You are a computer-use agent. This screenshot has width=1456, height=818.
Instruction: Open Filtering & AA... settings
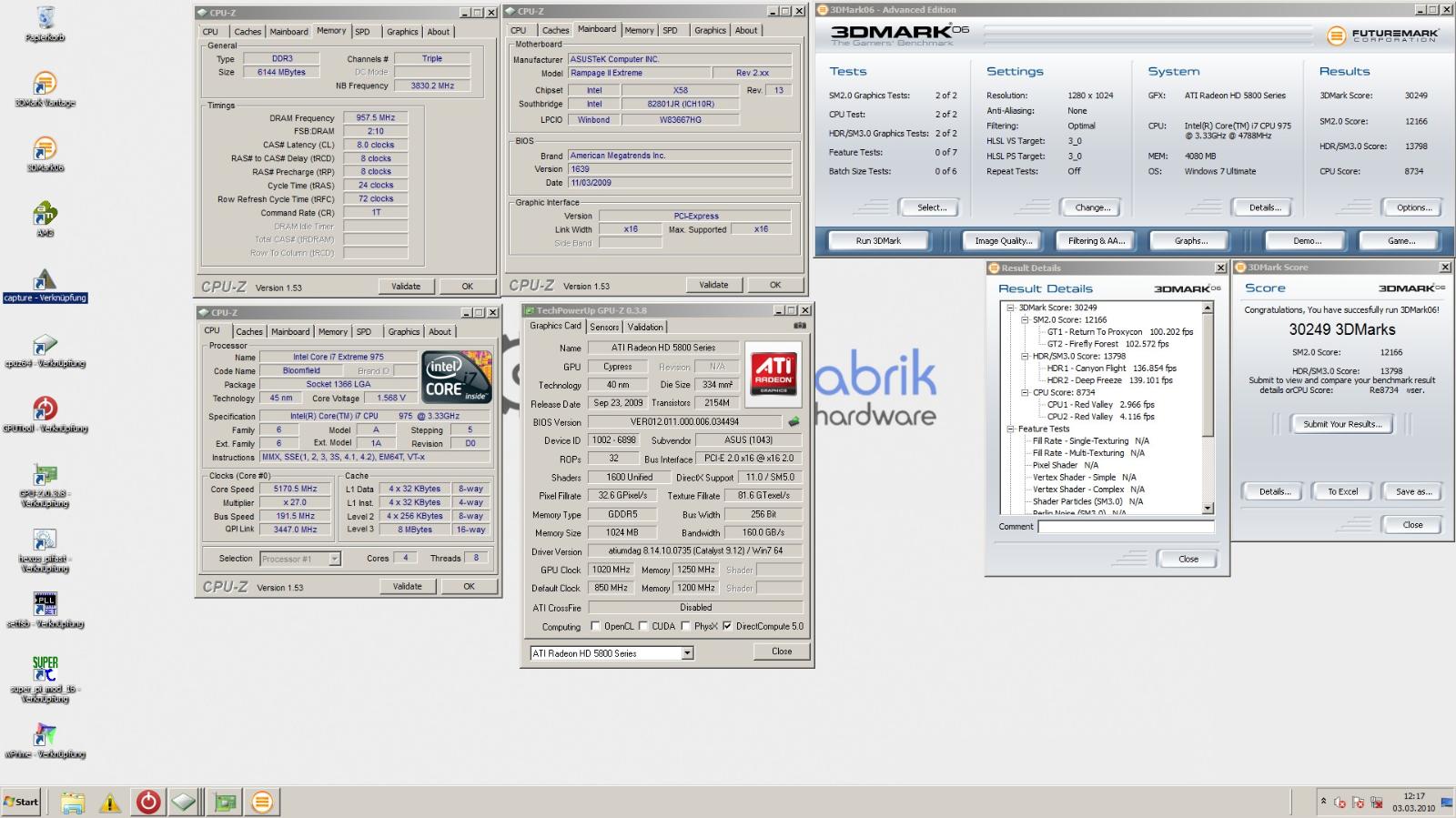pyautogui.click(x=1096, y=240)
